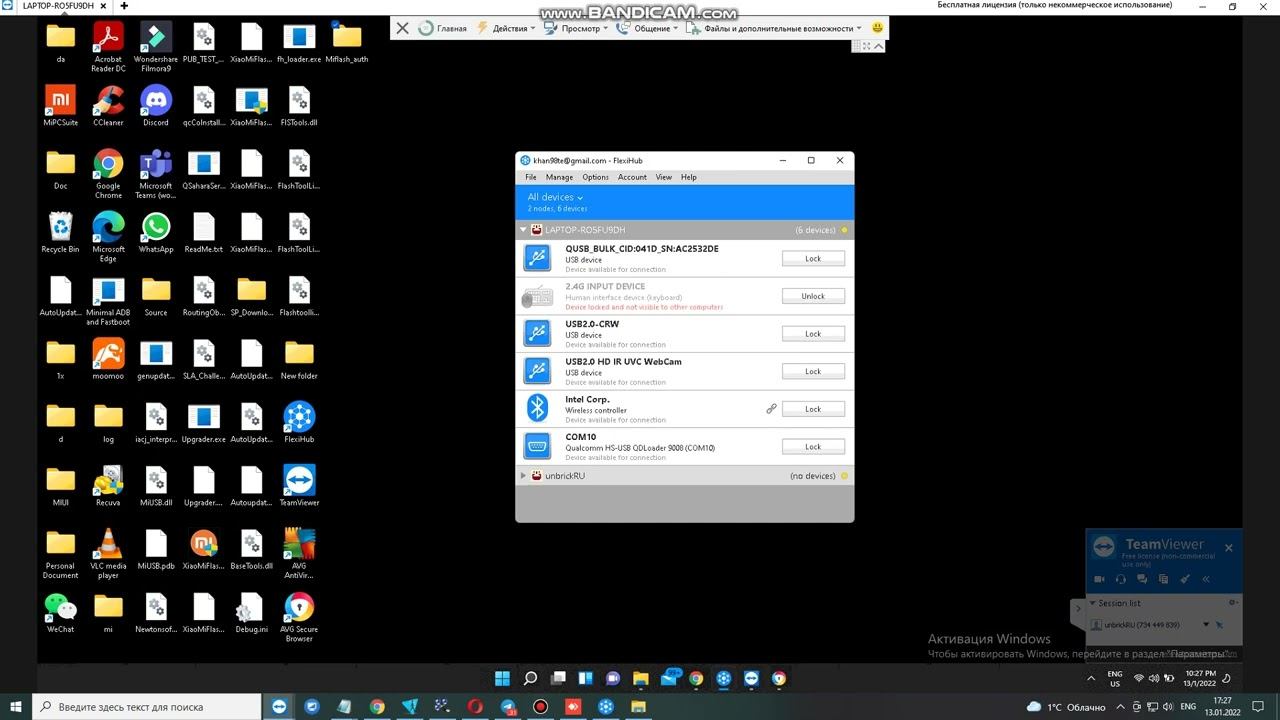
Task: Lock the Intel Corp. wireless controller
Action: 813,409
